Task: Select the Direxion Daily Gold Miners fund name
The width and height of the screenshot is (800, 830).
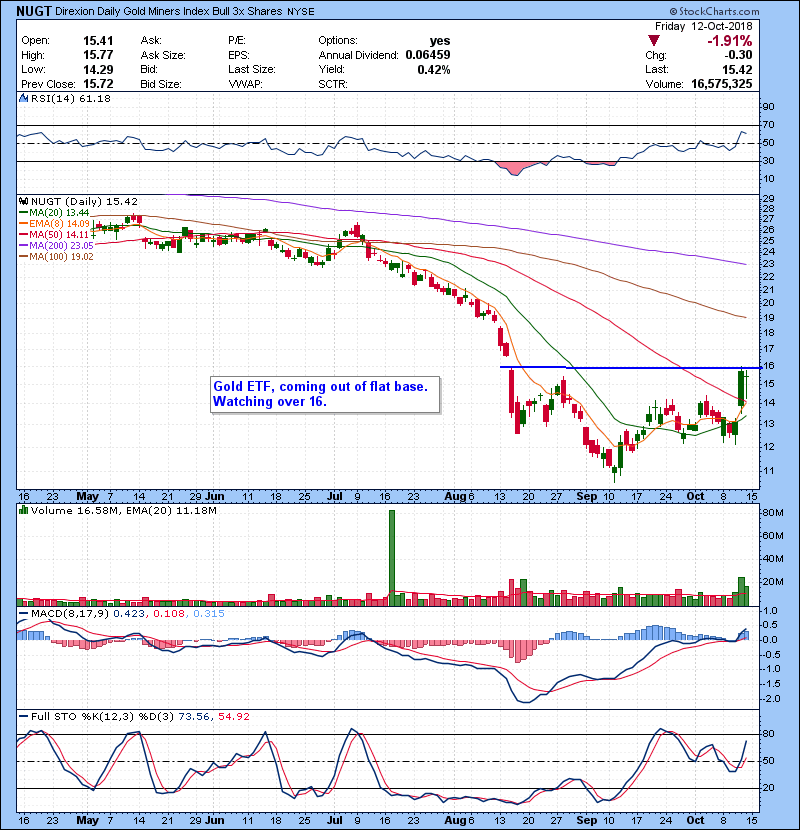Action: click(168, 11)
